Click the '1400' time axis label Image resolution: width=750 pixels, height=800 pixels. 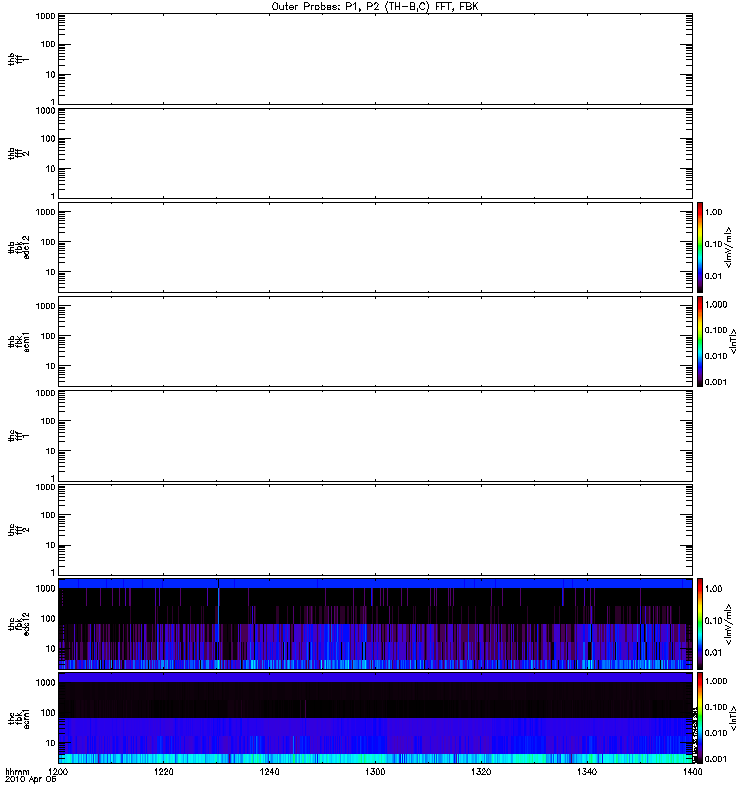point(692,772)
